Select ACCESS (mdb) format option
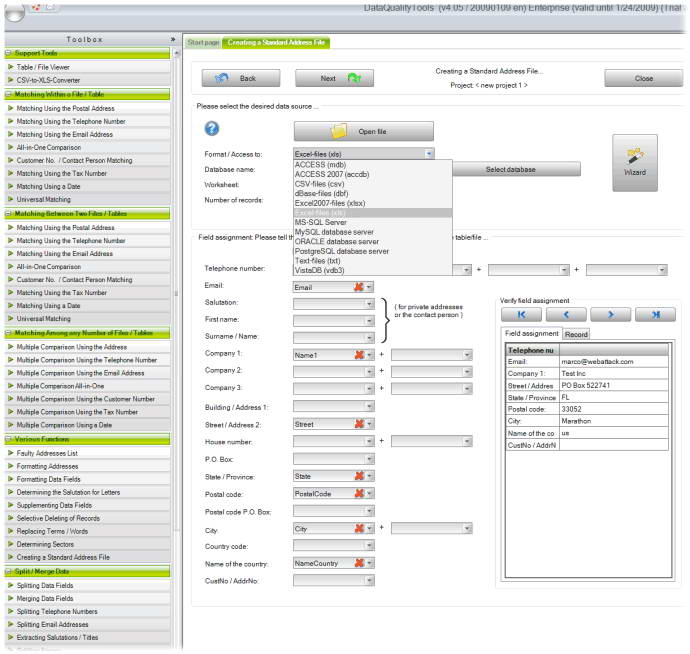This screenshot has height=654, width=690. 372,165
